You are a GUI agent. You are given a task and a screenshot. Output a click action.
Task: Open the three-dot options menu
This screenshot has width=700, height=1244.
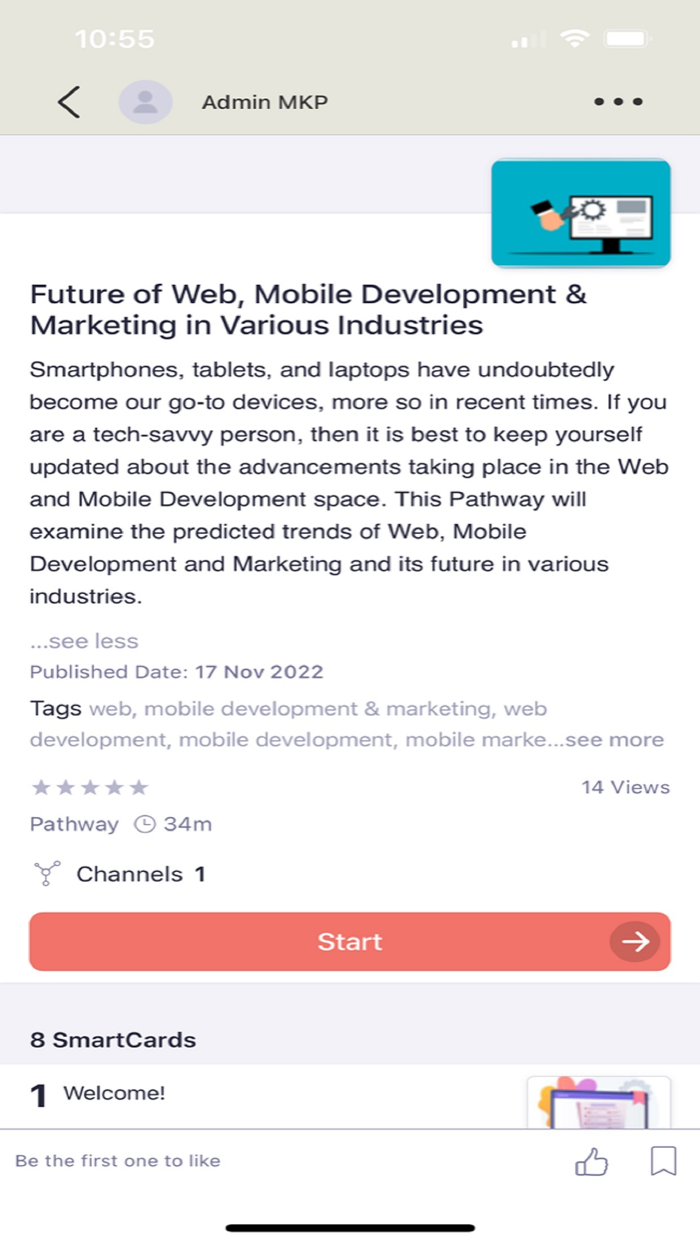pyautogui.click(x=617, y=101)
